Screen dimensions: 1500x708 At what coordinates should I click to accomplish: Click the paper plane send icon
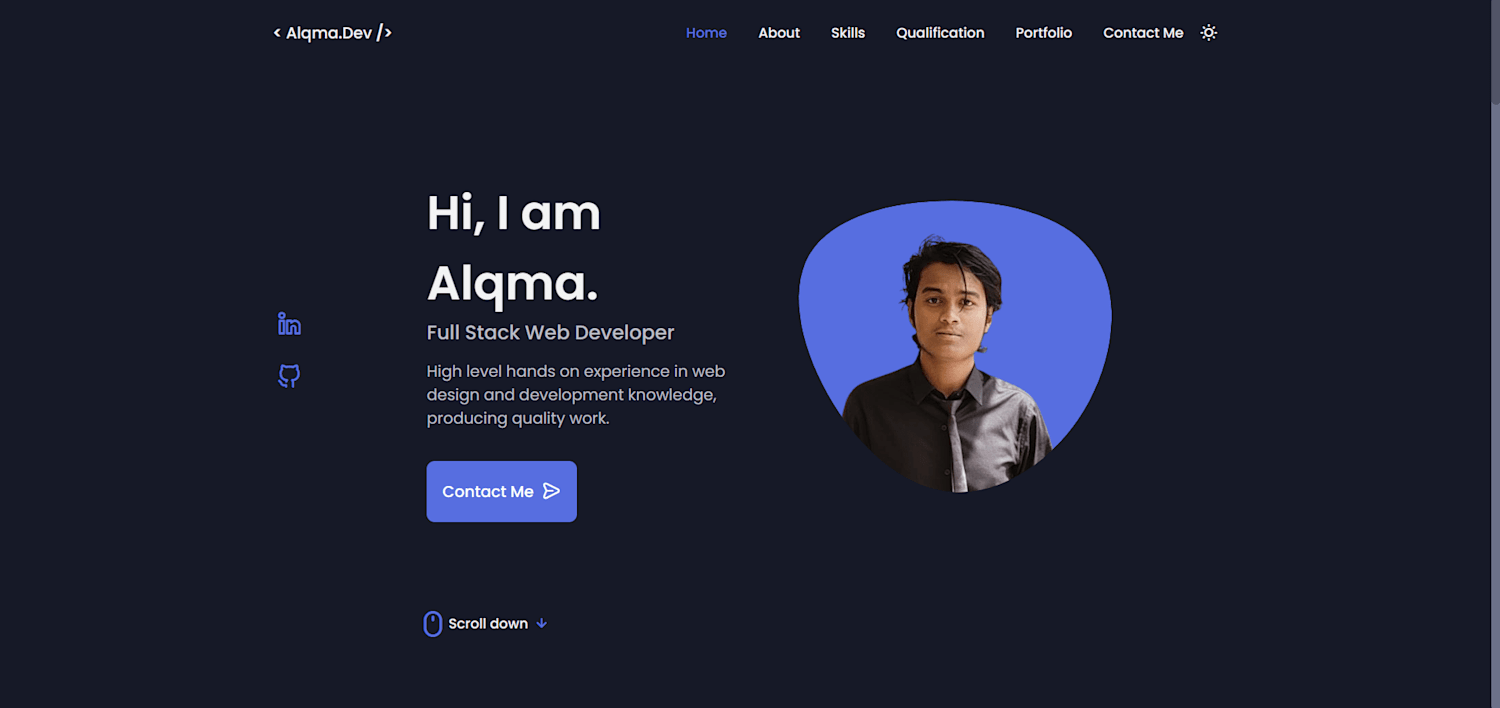click(x=551, y=491)
